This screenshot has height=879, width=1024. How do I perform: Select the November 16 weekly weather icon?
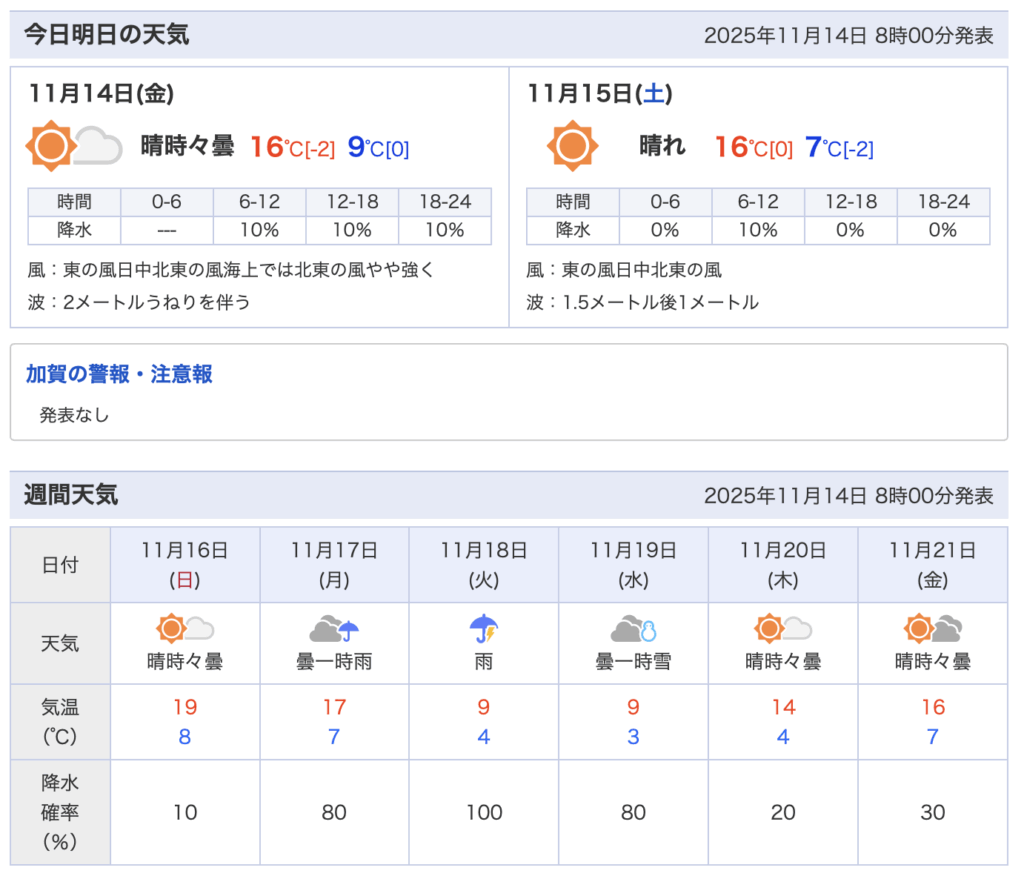(185, 629)
